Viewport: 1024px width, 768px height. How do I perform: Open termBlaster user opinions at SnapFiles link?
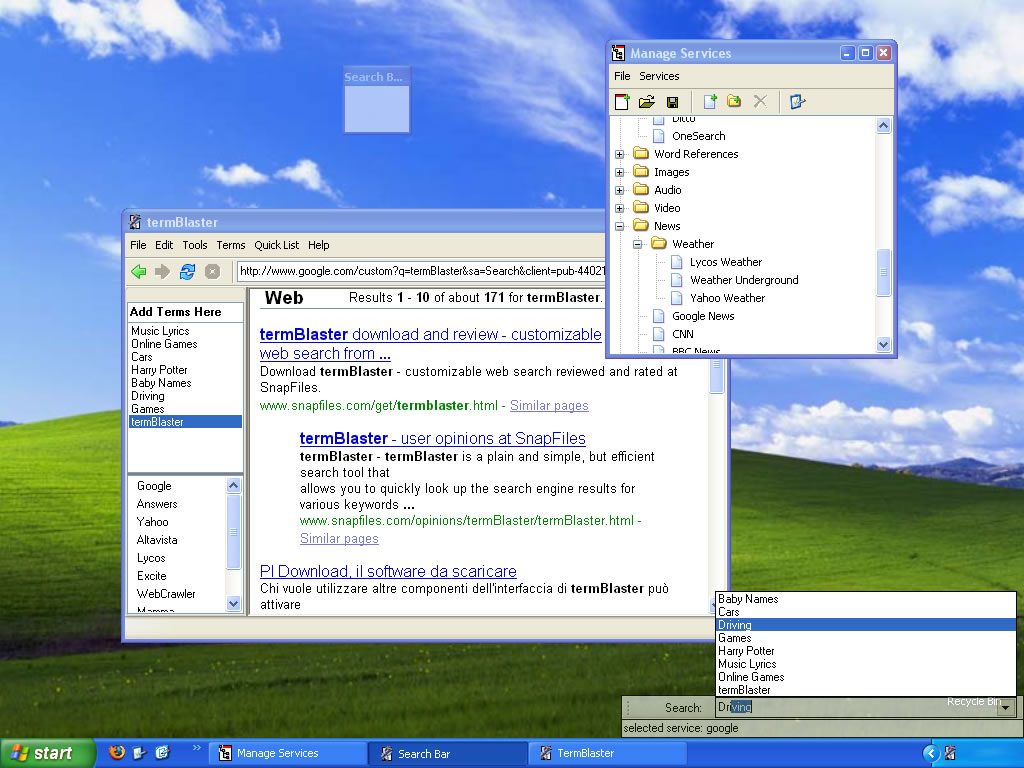point(443,438)
